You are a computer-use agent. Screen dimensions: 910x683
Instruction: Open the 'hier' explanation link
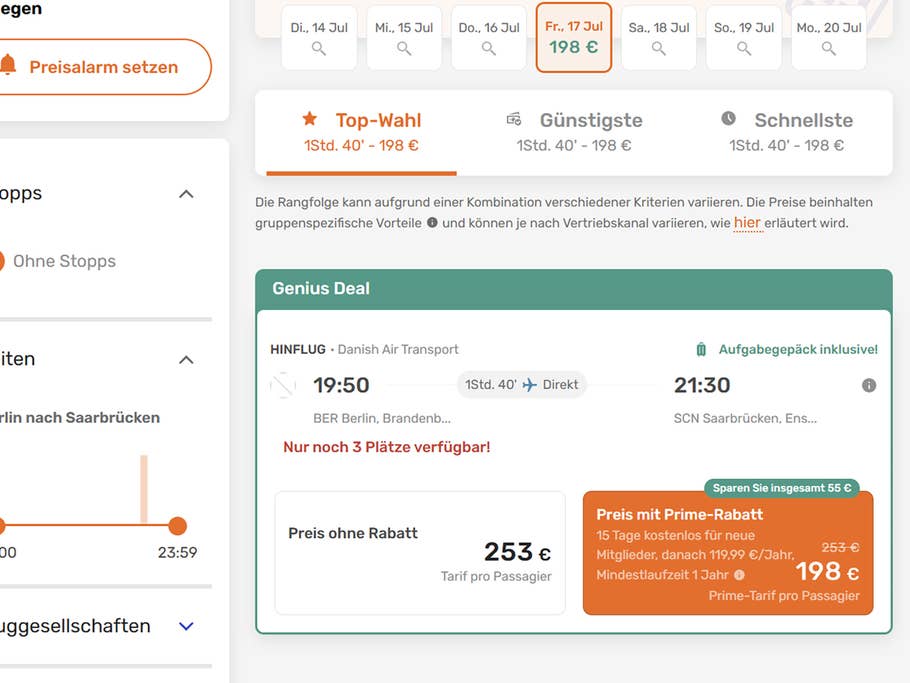pyautogui.click(x=747, y=223)
